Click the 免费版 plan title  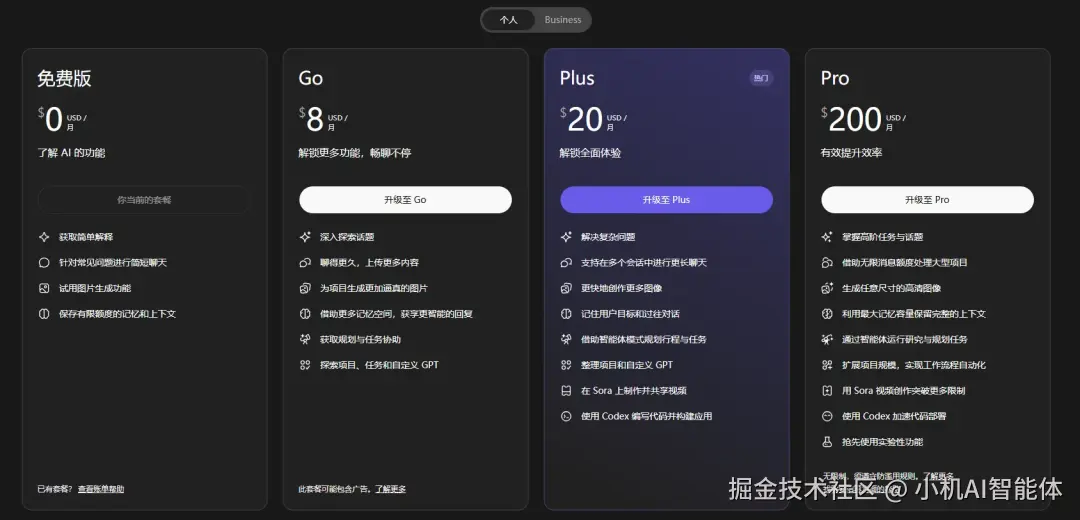click(x=64, y=79)
